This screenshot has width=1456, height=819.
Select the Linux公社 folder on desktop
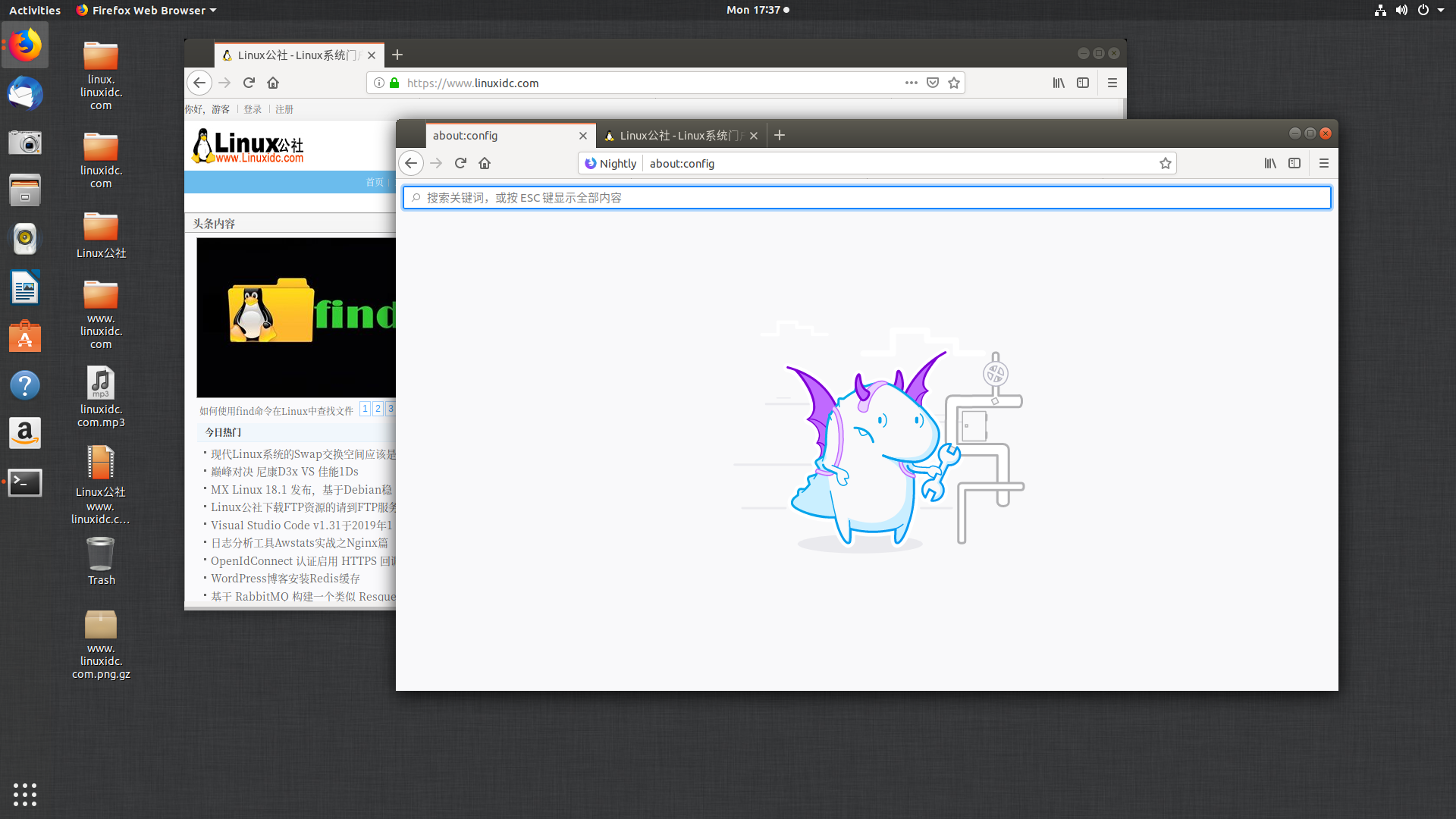click(x=101, y=235)
